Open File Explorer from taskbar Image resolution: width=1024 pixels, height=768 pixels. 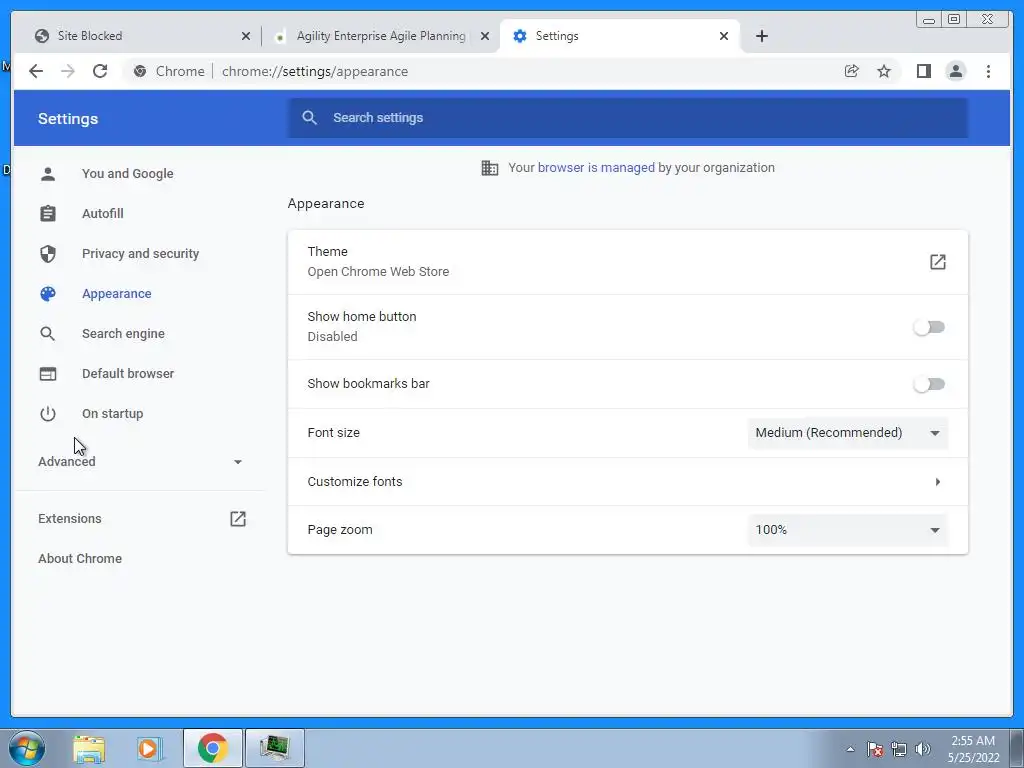point(89,748)
